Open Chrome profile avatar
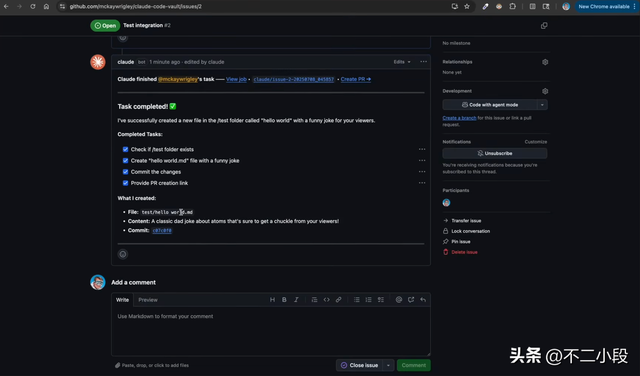 (x=566, y=7)
